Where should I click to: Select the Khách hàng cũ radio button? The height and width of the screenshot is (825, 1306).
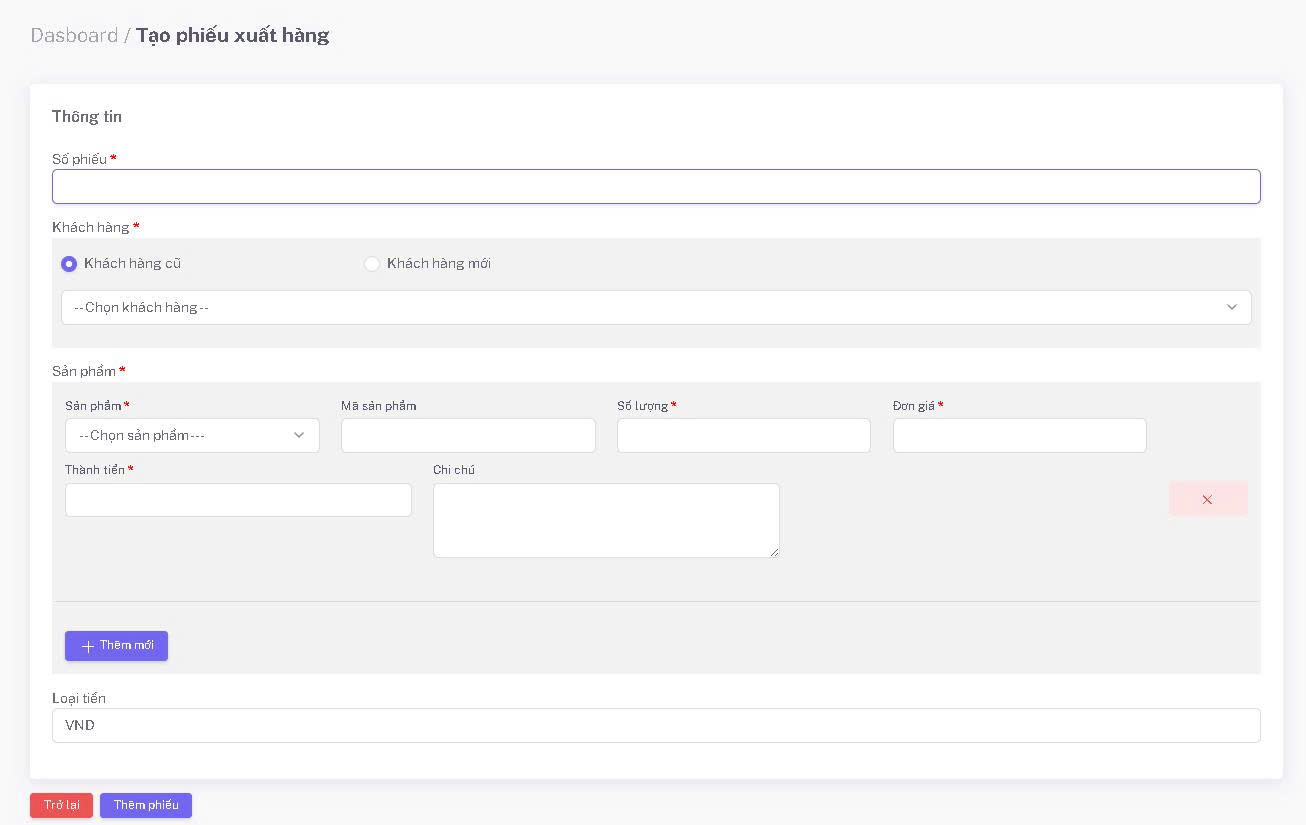(69, 264)
